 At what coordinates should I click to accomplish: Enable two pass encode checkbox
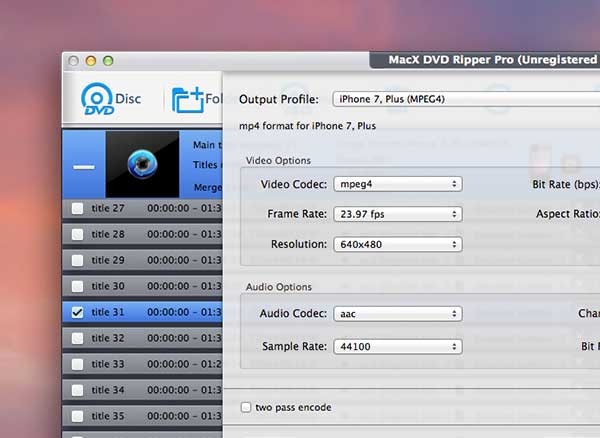click(246, 407)
